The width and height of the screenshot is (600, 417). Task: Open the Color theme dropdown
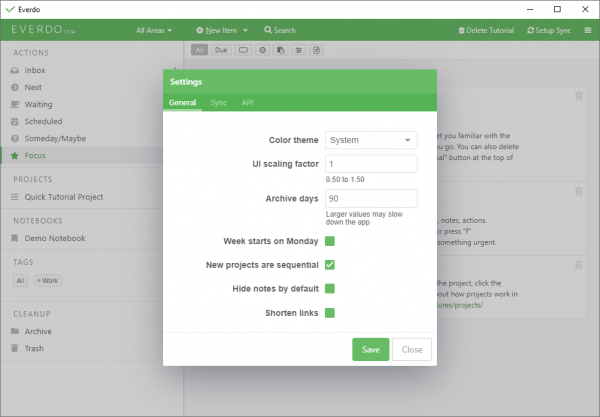point(371,140)
